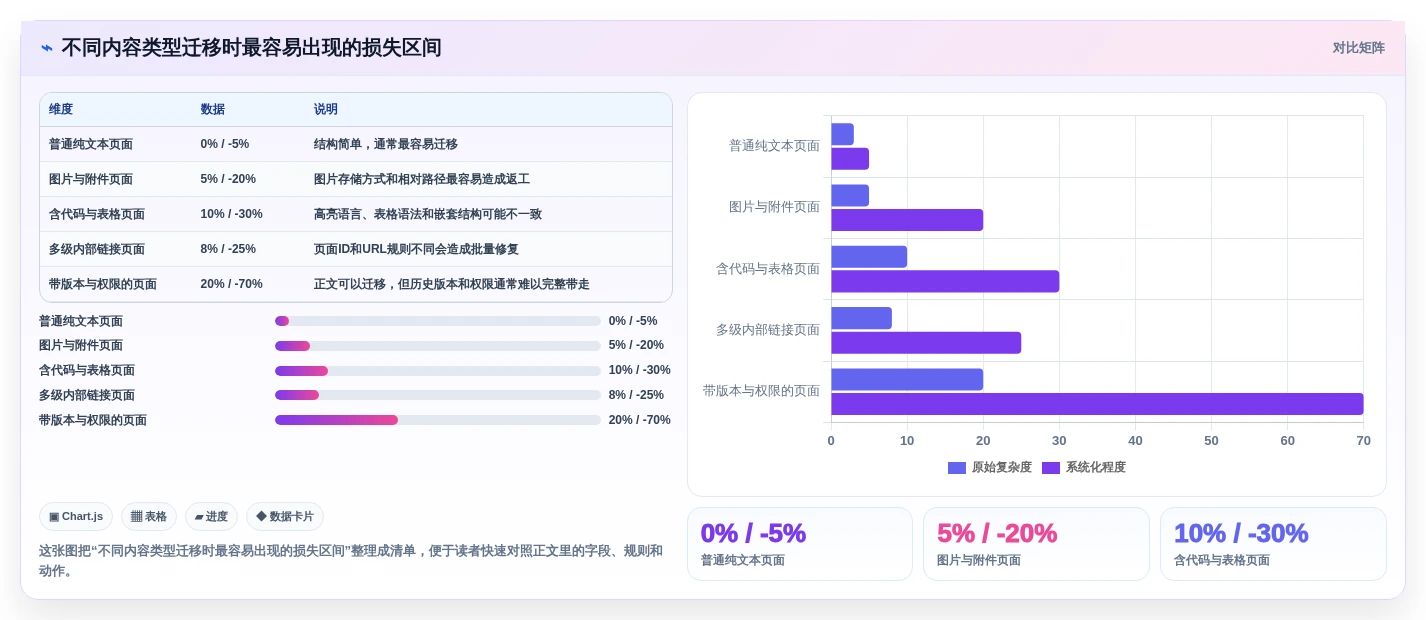
Task: Click table value 5% / -20%
Action: [x=228, y=179]
